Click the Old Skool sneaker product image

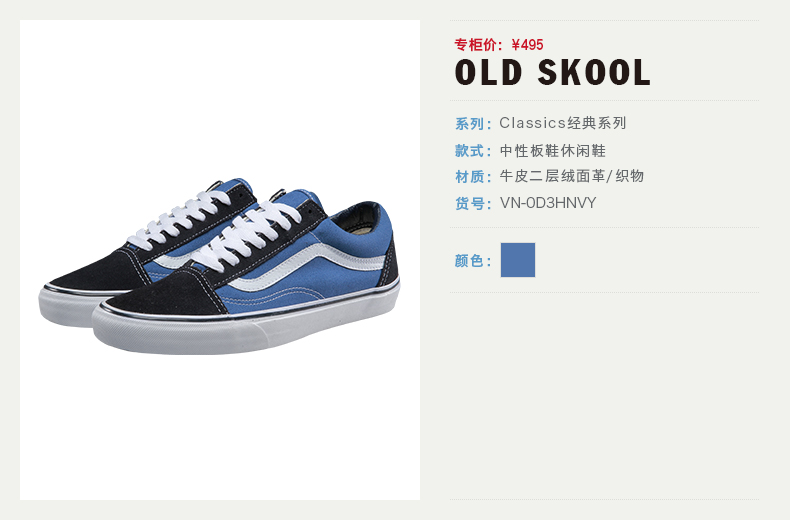click(220, 266)
